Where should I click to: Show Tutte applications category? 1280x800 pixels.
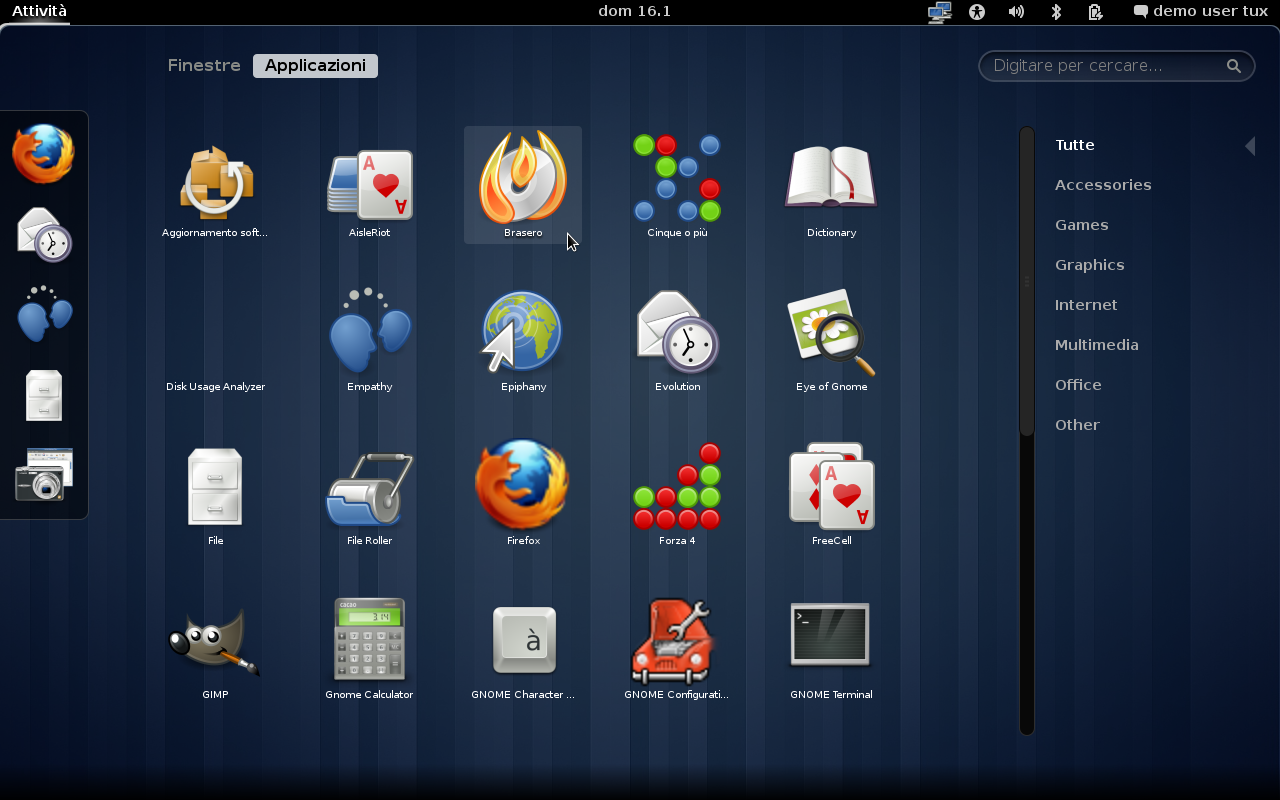[x=1075, y=145]
